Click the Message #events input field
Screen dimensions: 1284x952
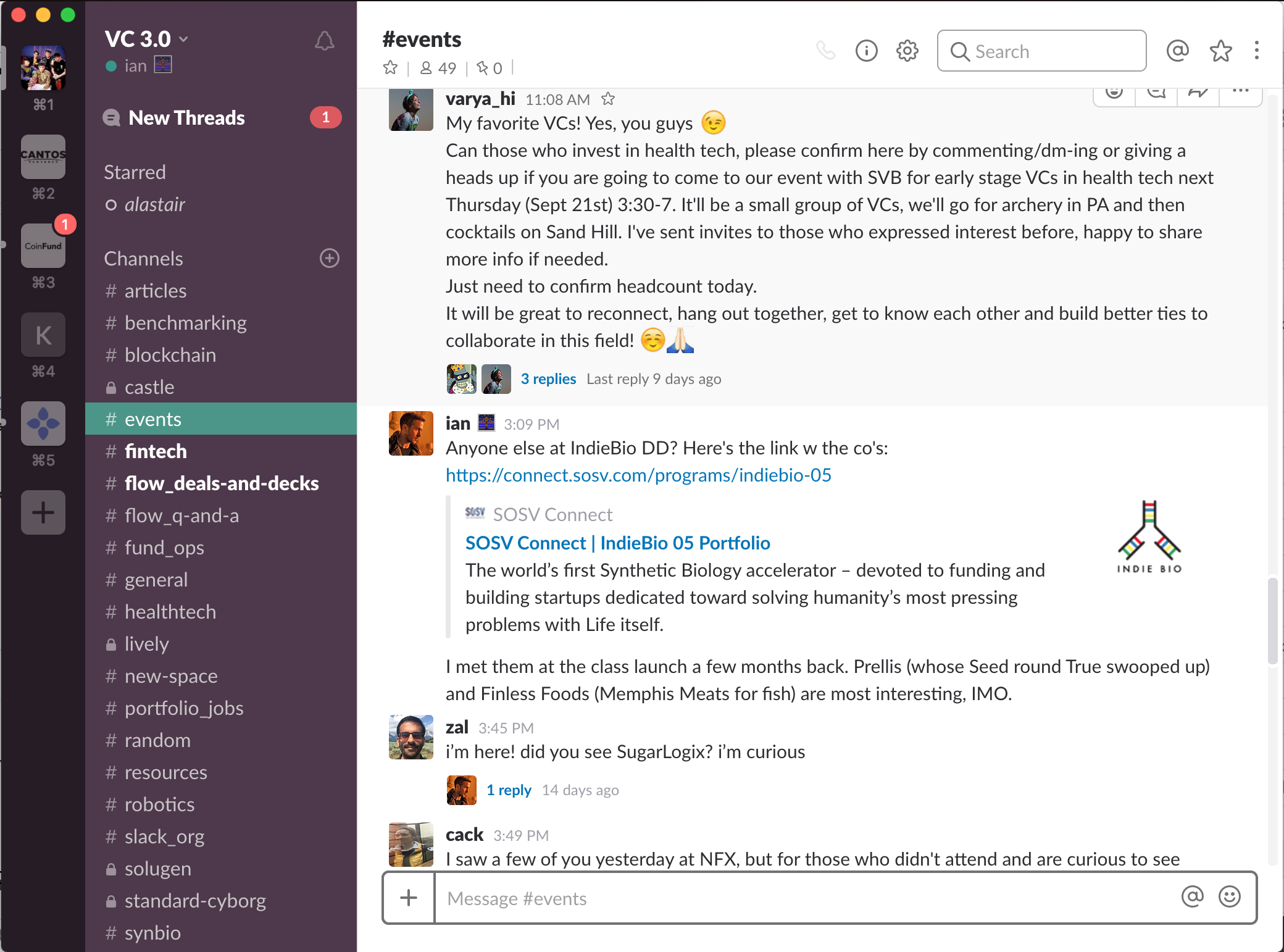(x=802, y=898)
